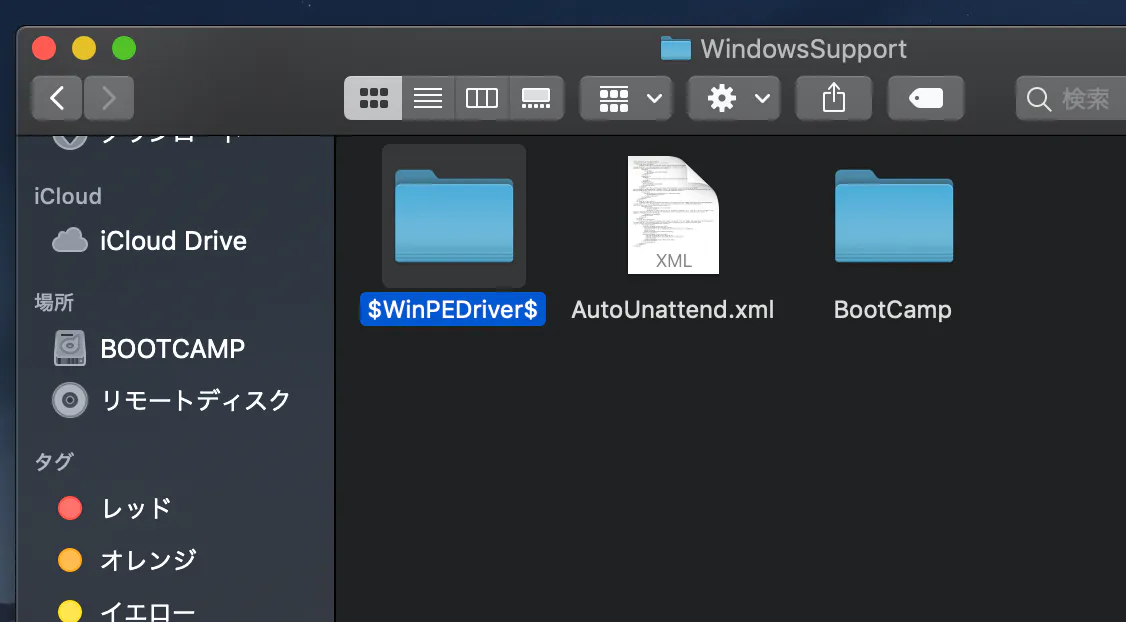Screen dimensions: 1126x622
Task: Select the レッド red tag
Action: coord(115,508)
